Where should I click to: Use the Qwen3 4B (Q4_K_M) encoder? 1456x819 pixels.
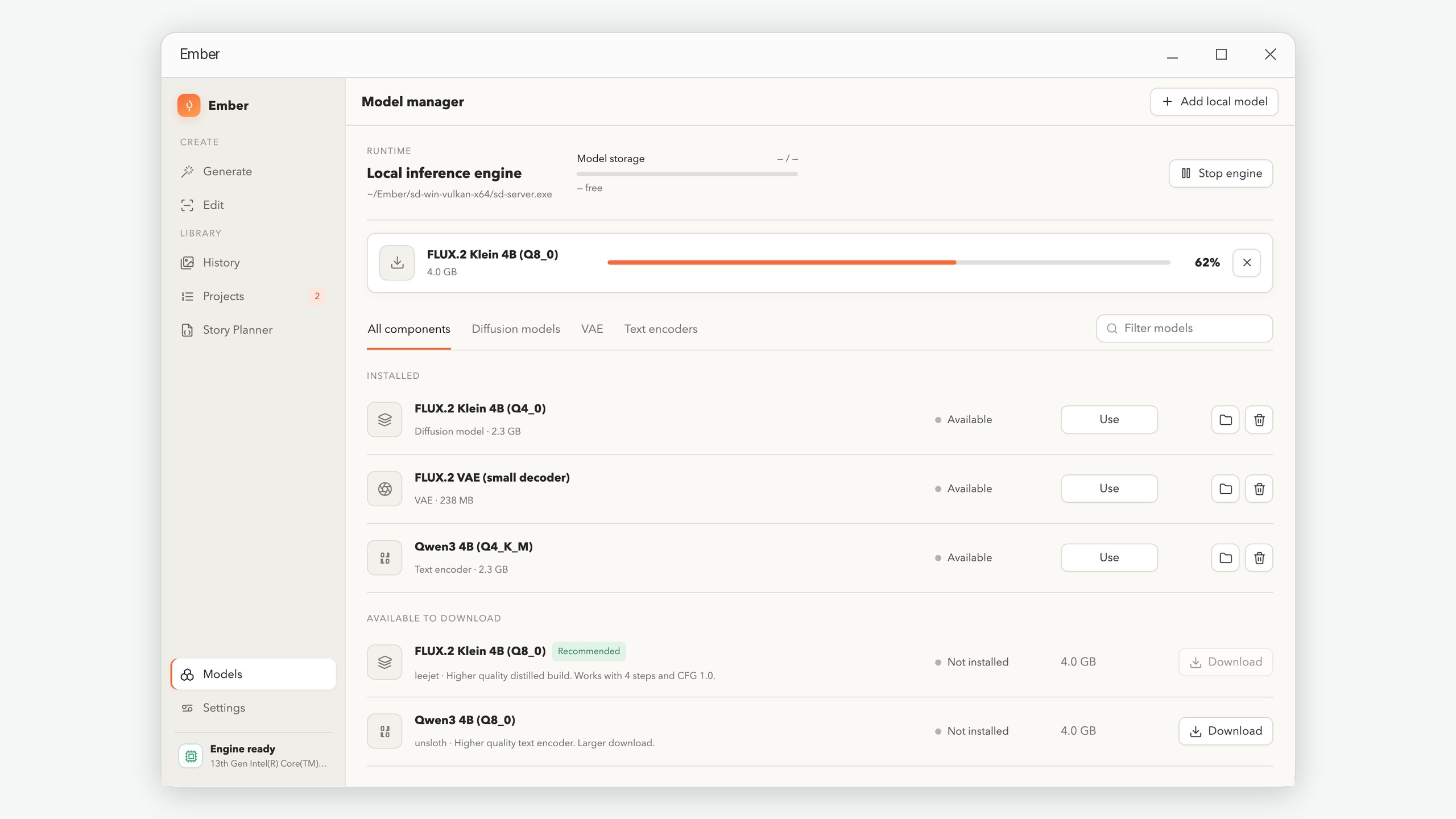click(x=1109, y=558)
